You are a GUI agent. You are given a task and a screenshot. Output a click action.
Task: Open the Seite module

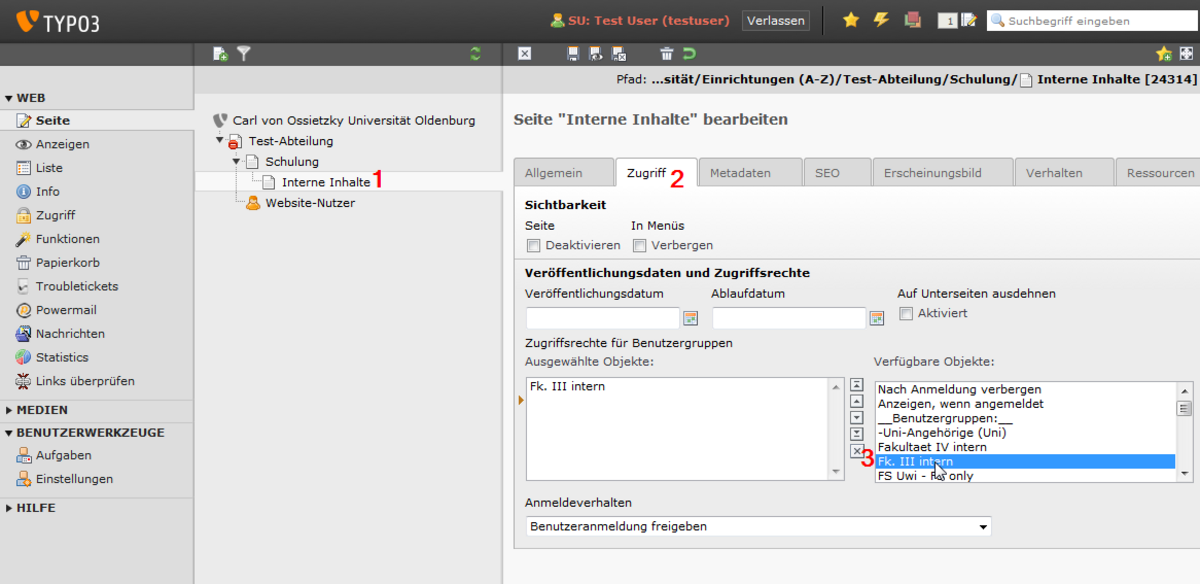click(53, 120)
